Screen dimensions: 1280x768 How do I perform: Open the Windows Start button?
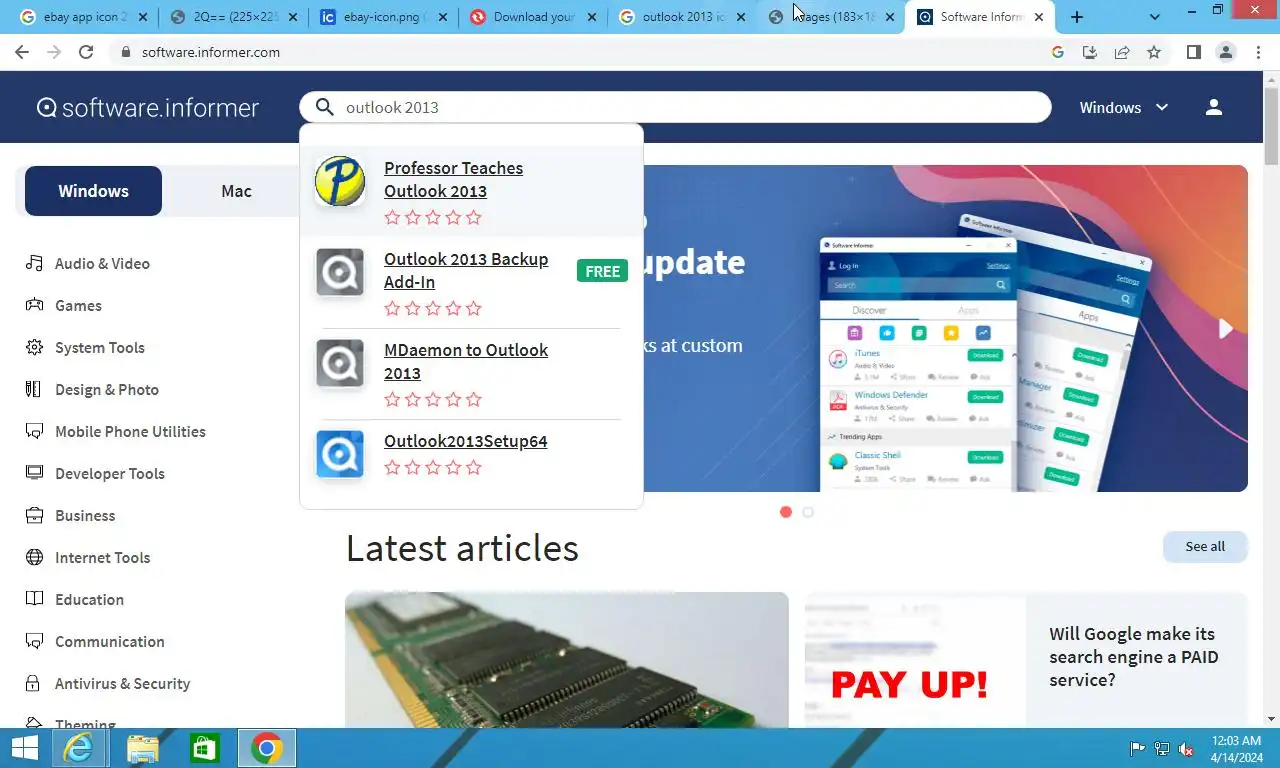(x=24, y=748)
